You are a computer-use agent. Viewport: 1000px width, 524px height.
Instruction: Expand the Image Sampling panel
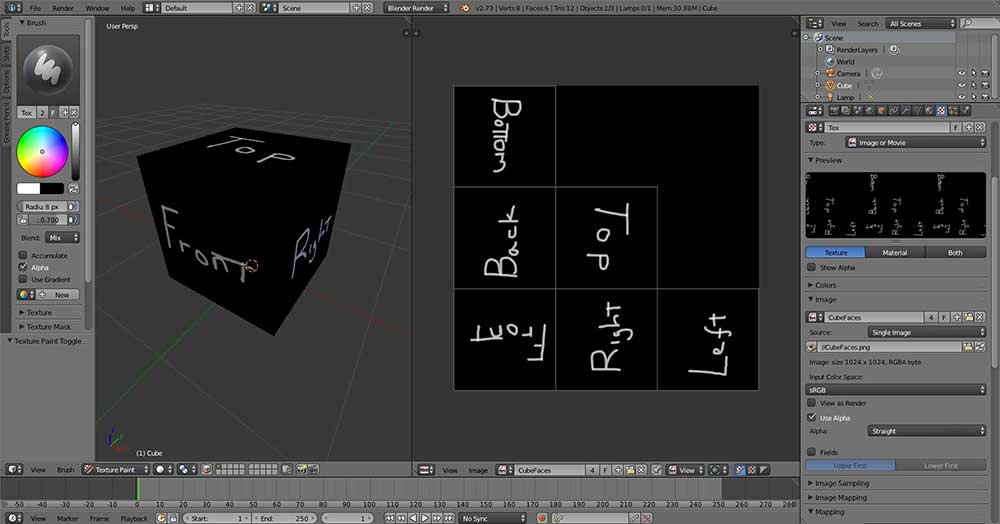tap(844, 483)
